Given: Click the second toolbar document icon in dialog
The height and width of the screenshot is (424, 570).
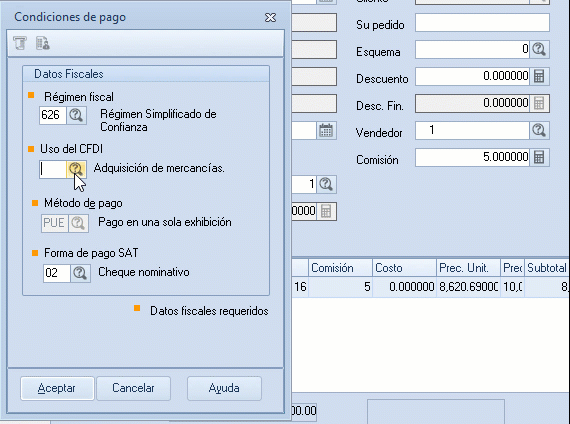Looking at the screenshot, I should (43, 43).
